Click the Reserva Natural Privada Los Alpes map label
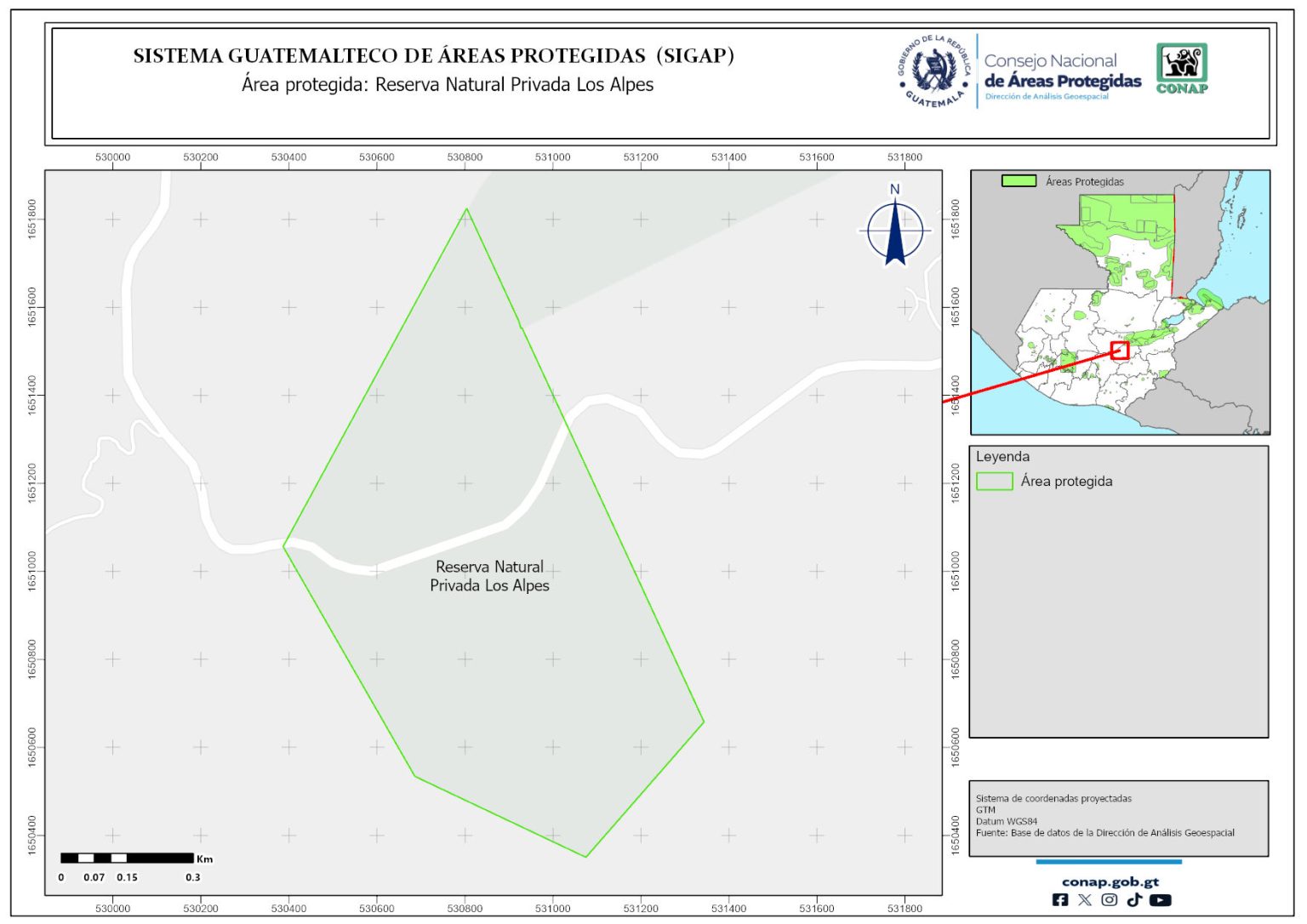This screenshot has width=1307, height=924. pyautogui.click(x=489, y=576)
